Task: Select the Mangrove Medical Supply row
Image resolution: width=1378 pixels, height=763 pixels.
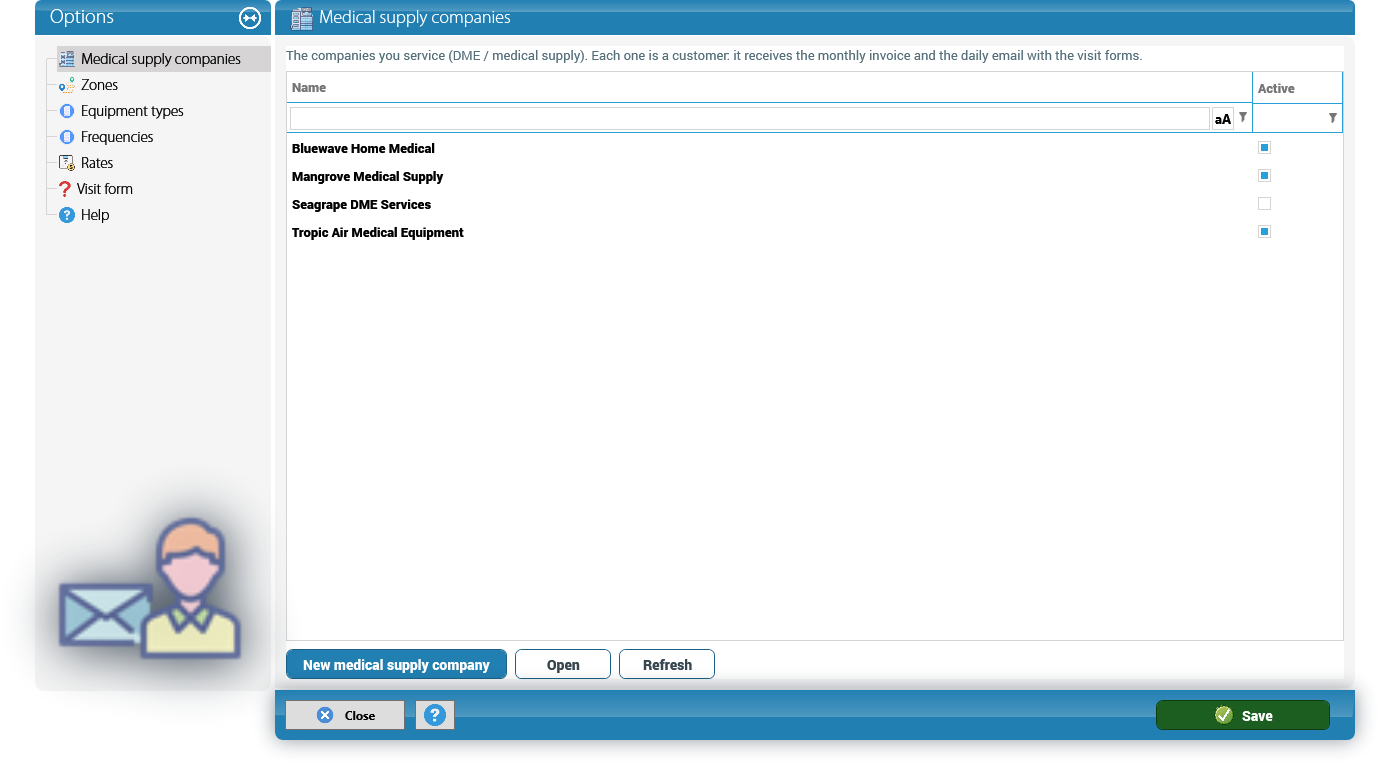Action: (814, 176)
